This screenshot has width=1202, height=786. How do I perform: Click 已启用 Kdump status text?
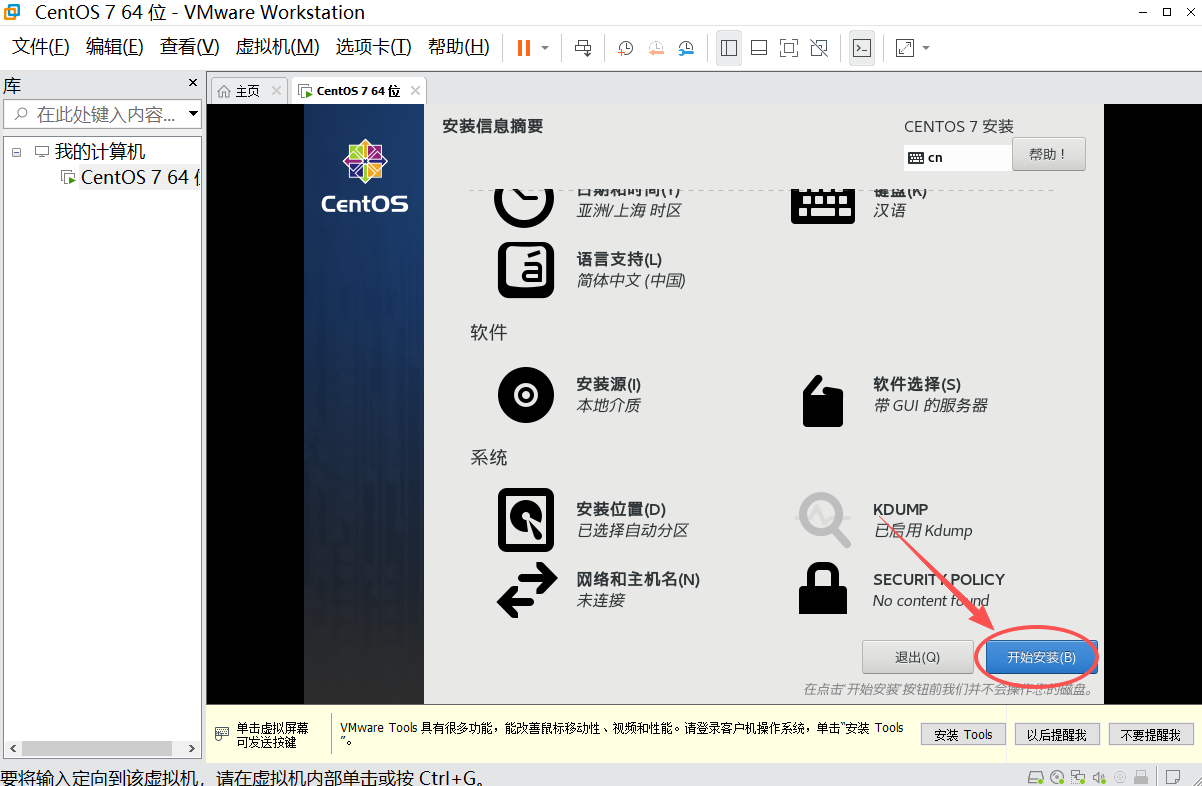point(923,530)
